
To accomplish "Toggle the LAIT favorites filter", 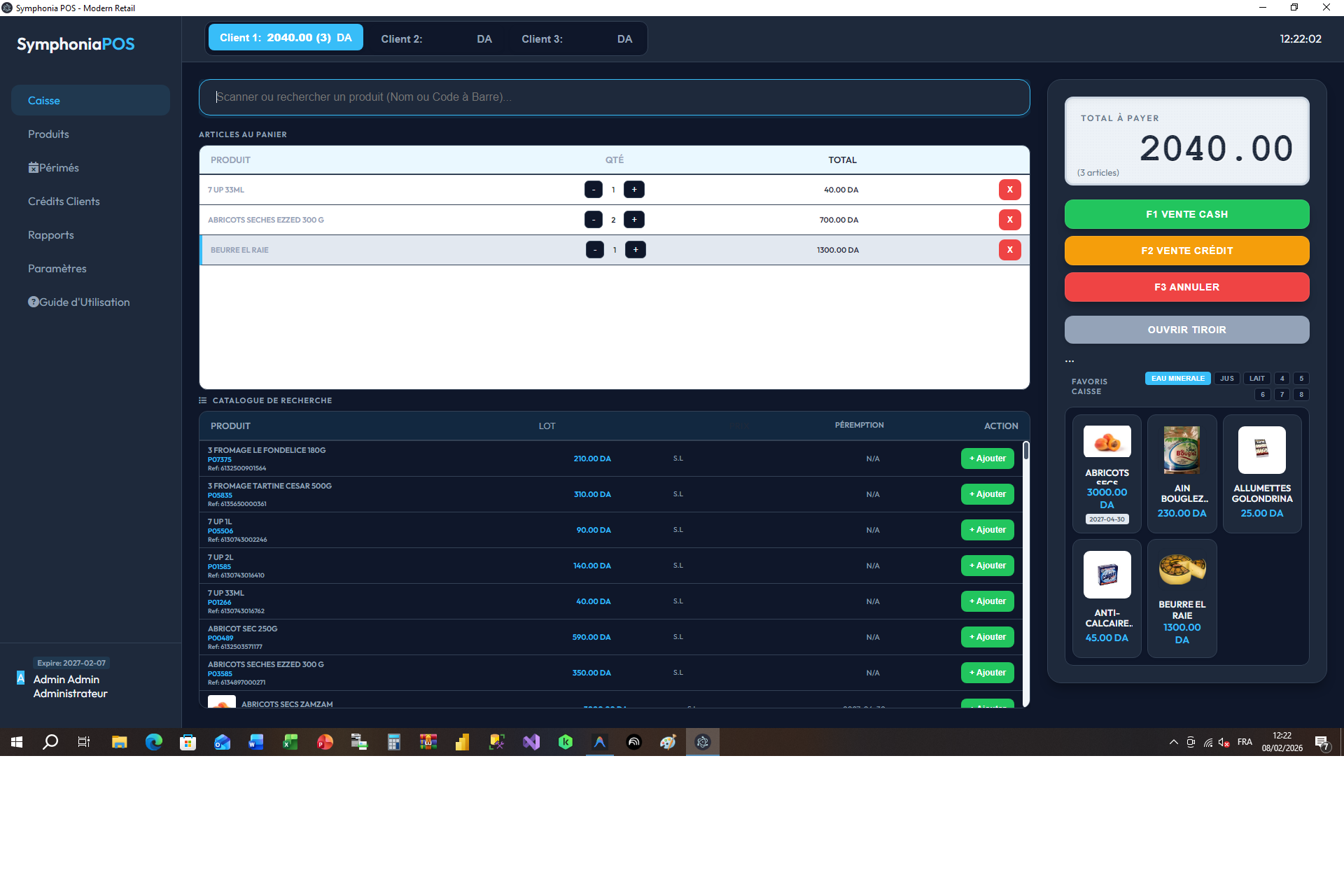I will click(x=1256, y=378).
